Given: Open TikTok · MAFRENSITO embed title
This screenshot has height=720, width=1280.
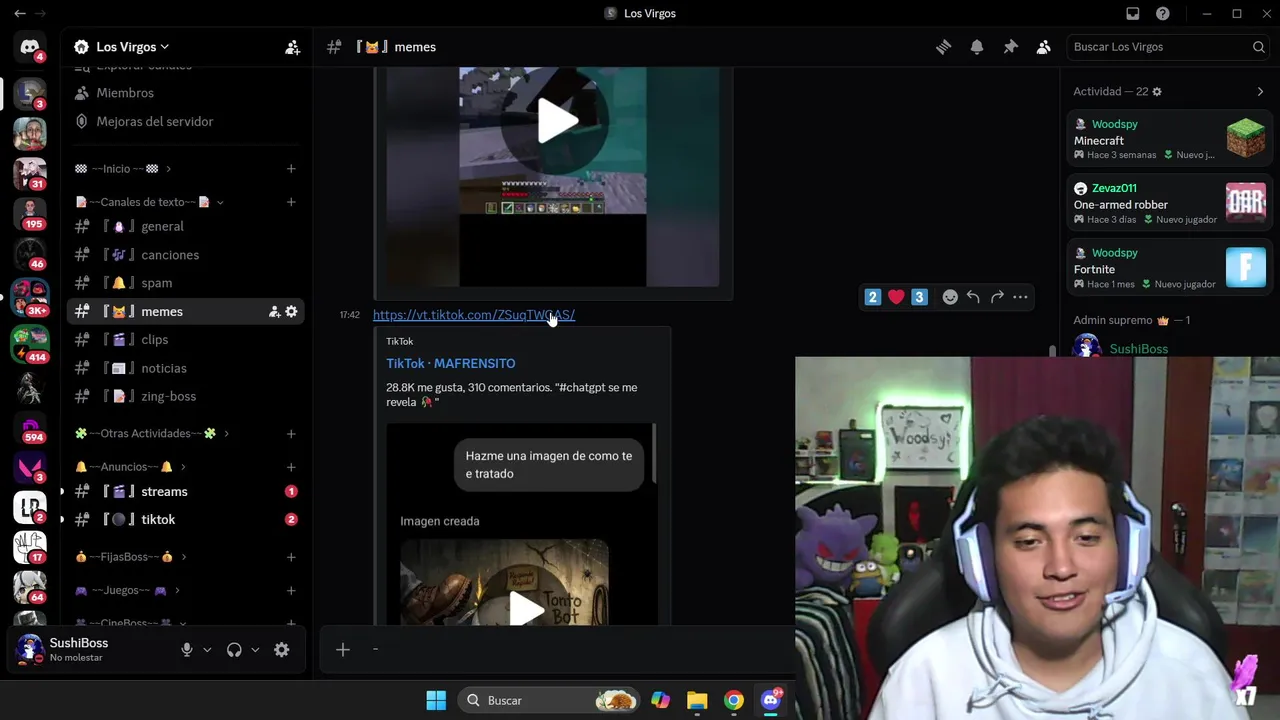Looking at the screenshot, I should tap(451, 364).
